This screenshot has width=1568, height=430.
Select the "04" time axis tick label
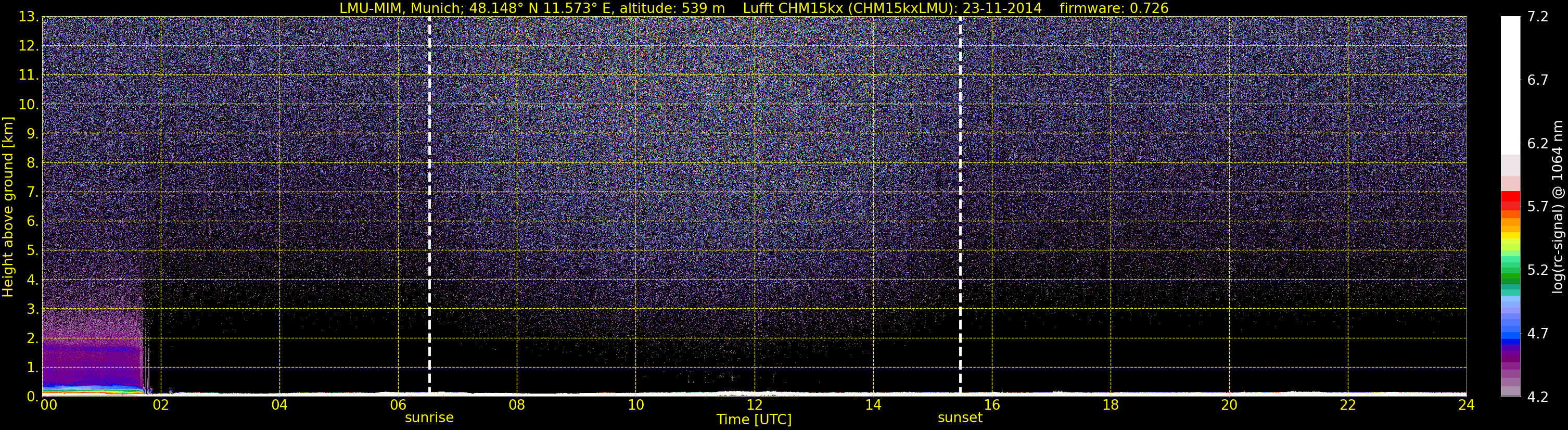[279, 405]
